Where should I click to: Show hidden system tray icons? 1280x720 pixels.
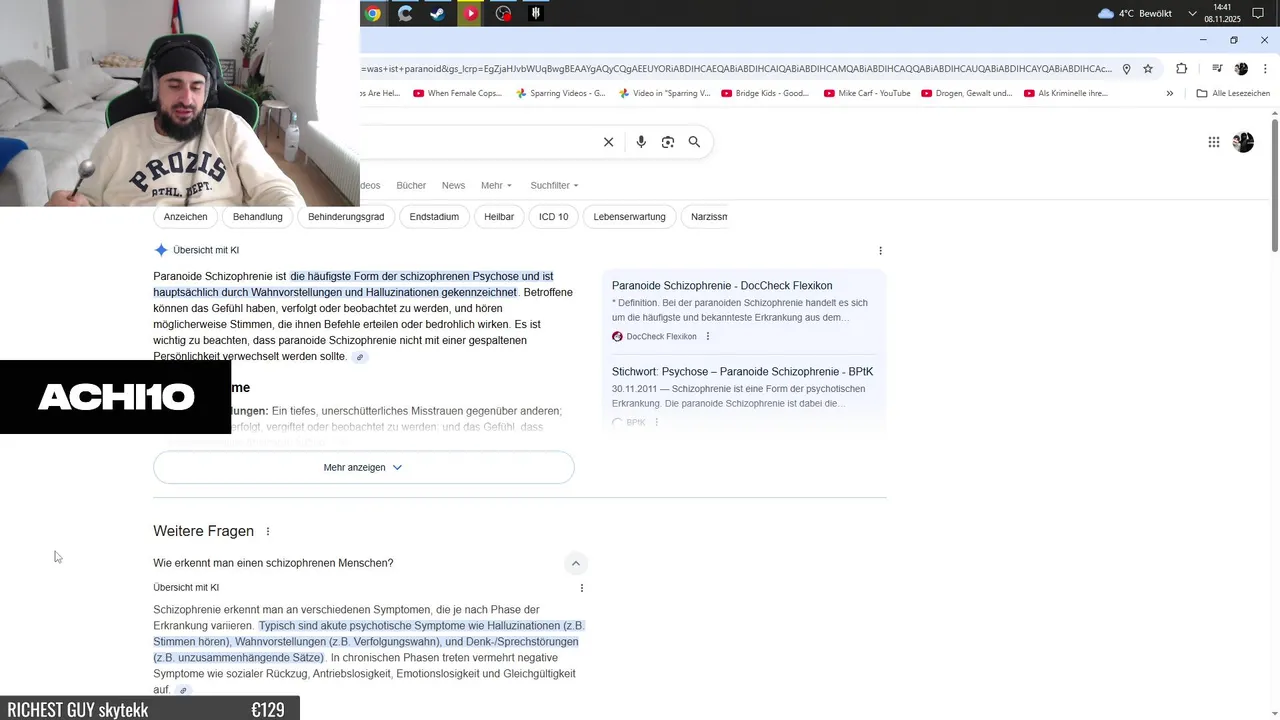pos(1193,13)
